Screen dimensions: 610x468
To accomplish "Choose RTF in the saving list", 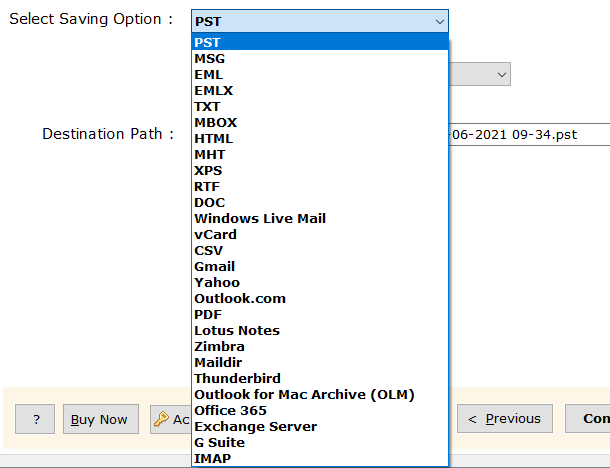I will 320,186.
